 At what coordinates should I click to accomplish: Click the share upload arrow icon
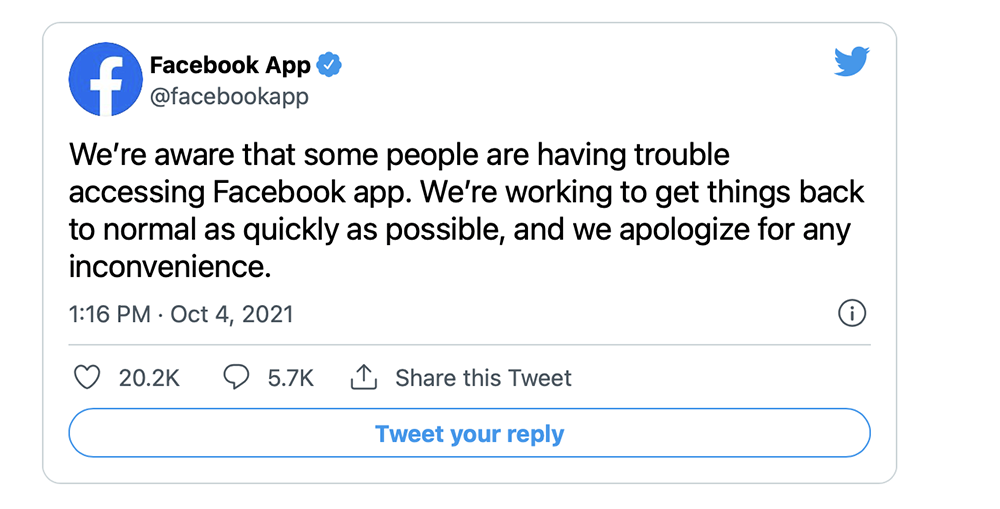click(x=364, y=378)
